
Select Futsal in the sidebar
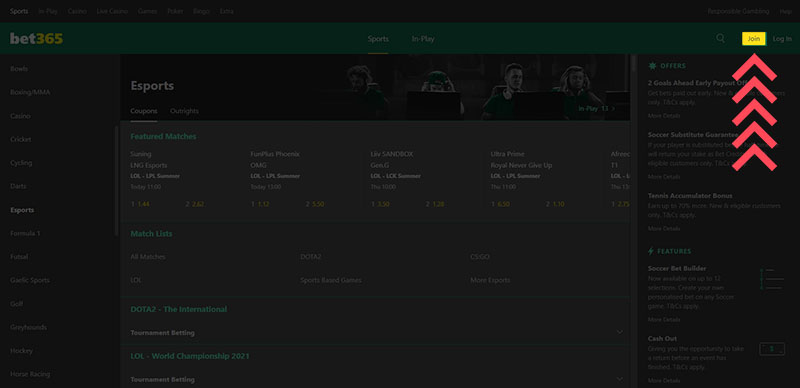coord(19,257)
